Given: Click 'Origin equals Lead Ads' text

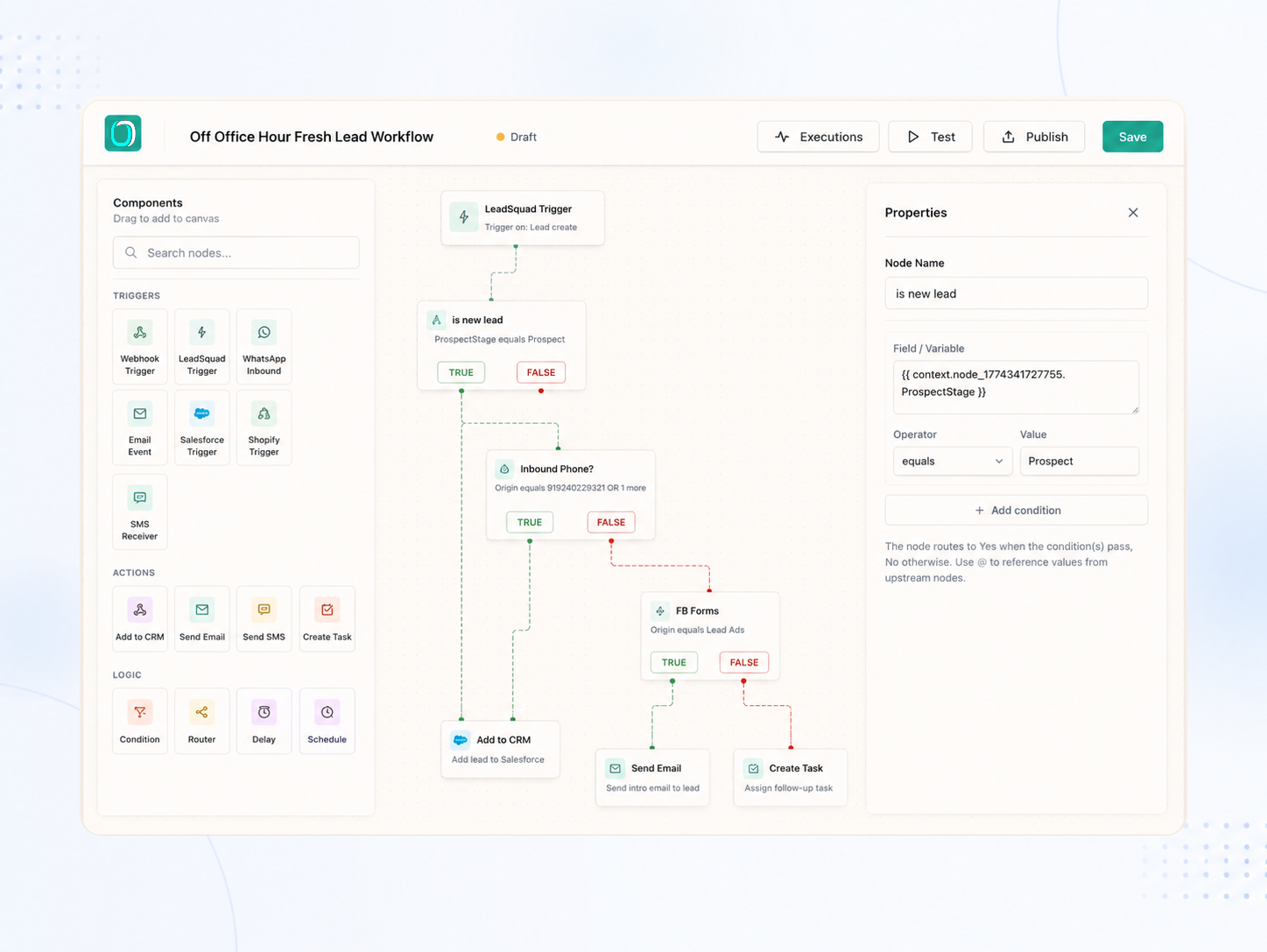Looking at the screenshot, I should pyautogui.click(x=698, y=630).
